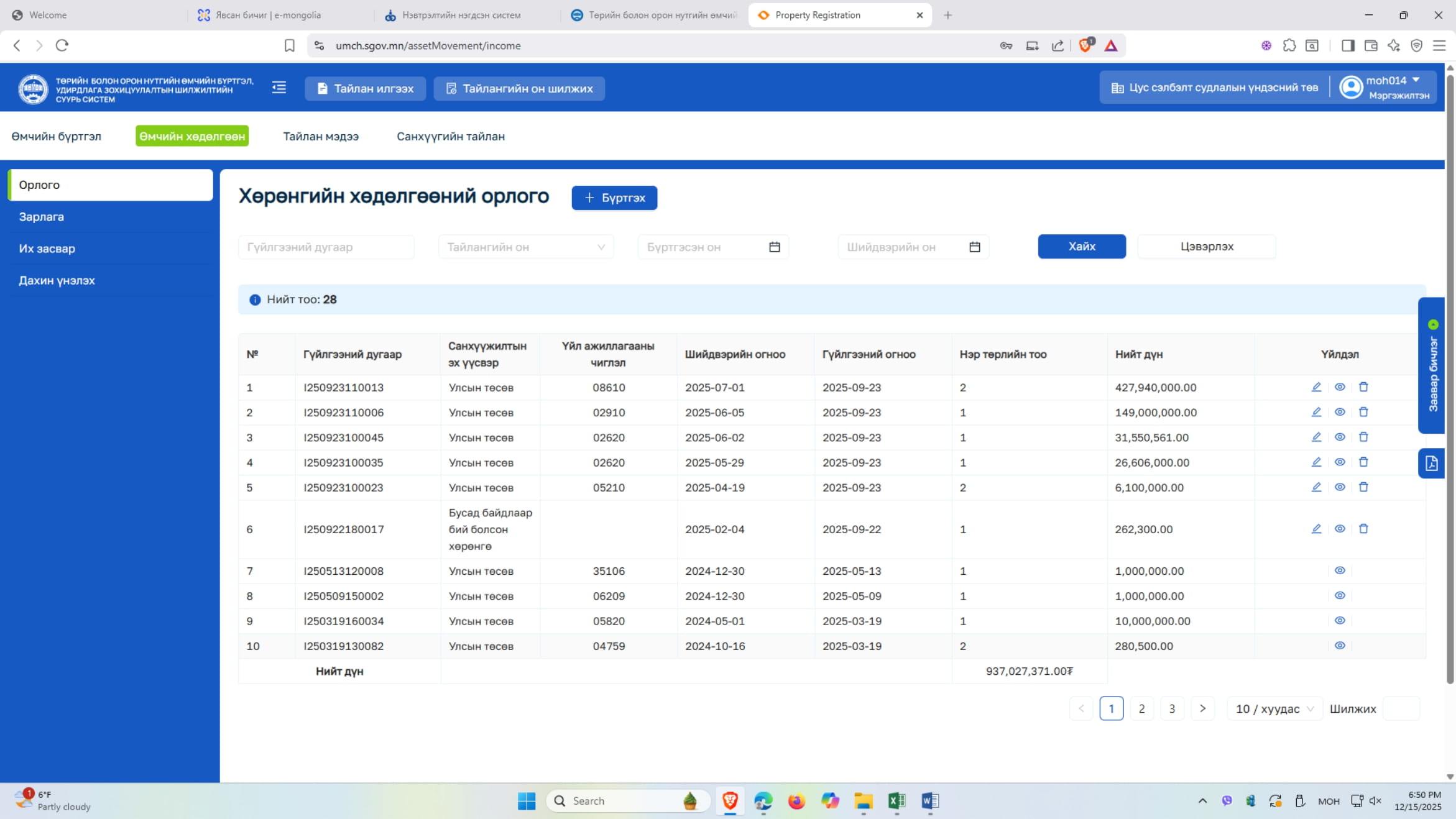Click the Brave Shields icon in address bar

(1085, 45)
